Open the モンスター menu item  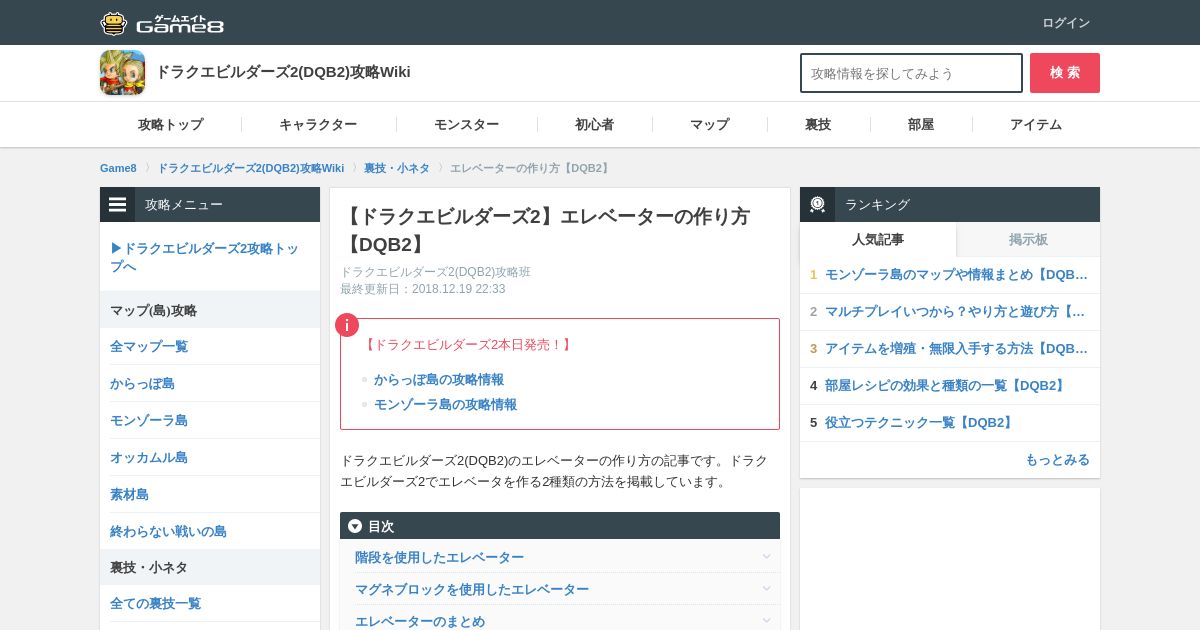[466, 125]
